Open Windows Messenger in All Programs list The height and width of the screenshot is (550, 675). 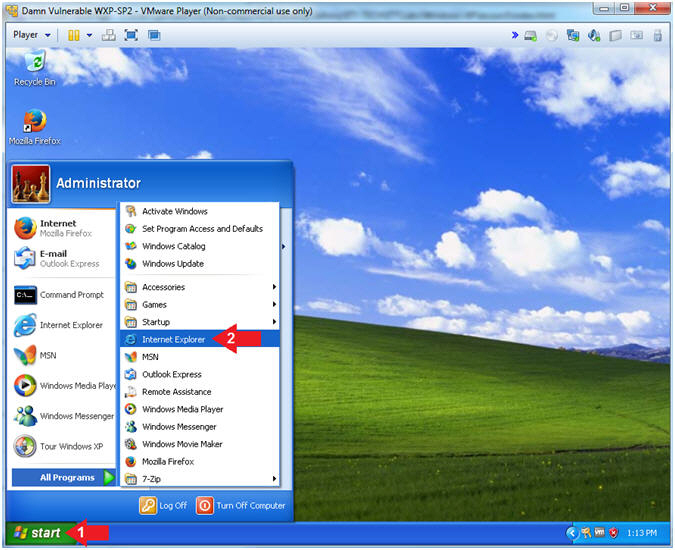click(200, 426)
